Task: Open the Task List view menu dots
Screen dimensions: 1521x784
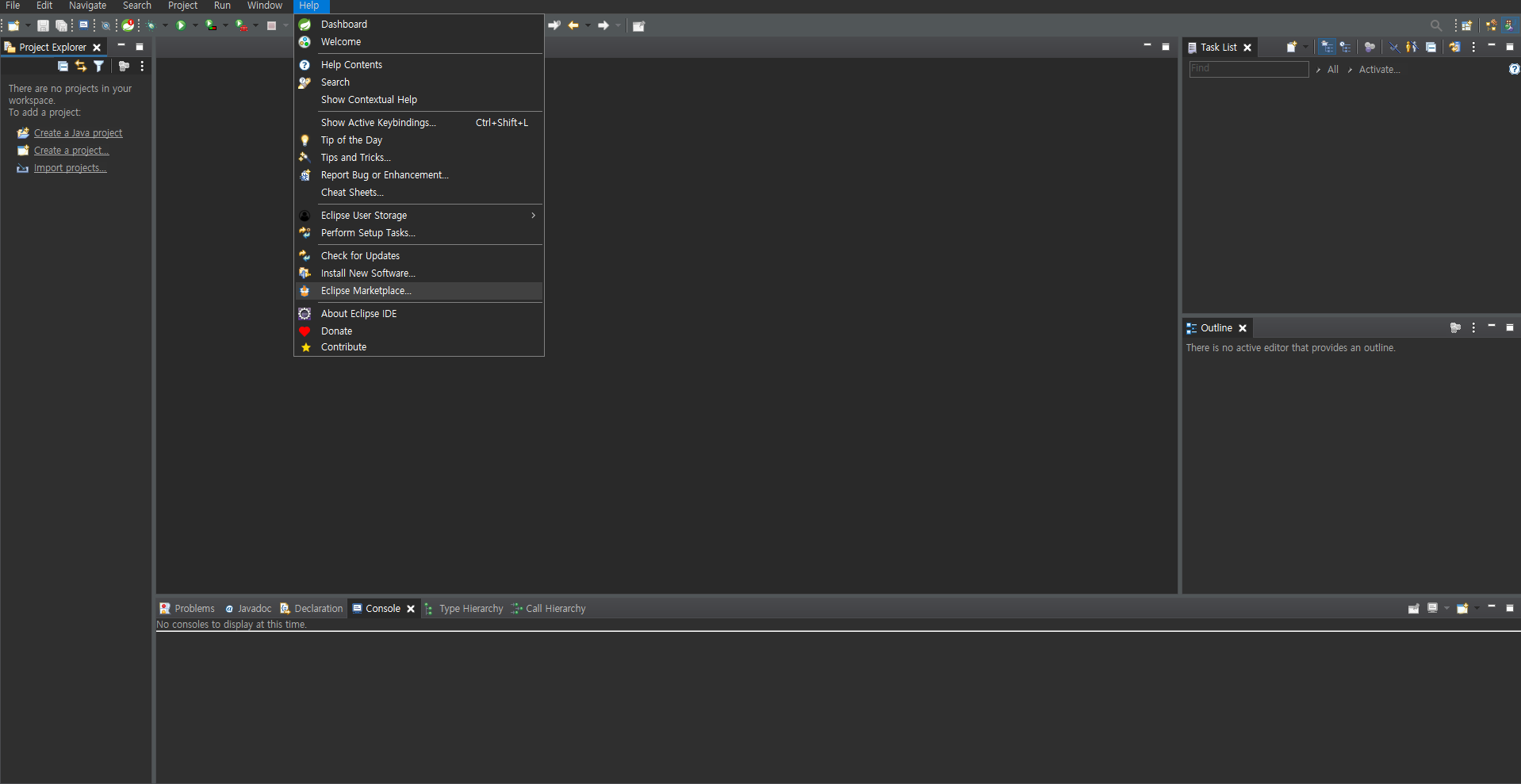Action: pos(1473,47)
